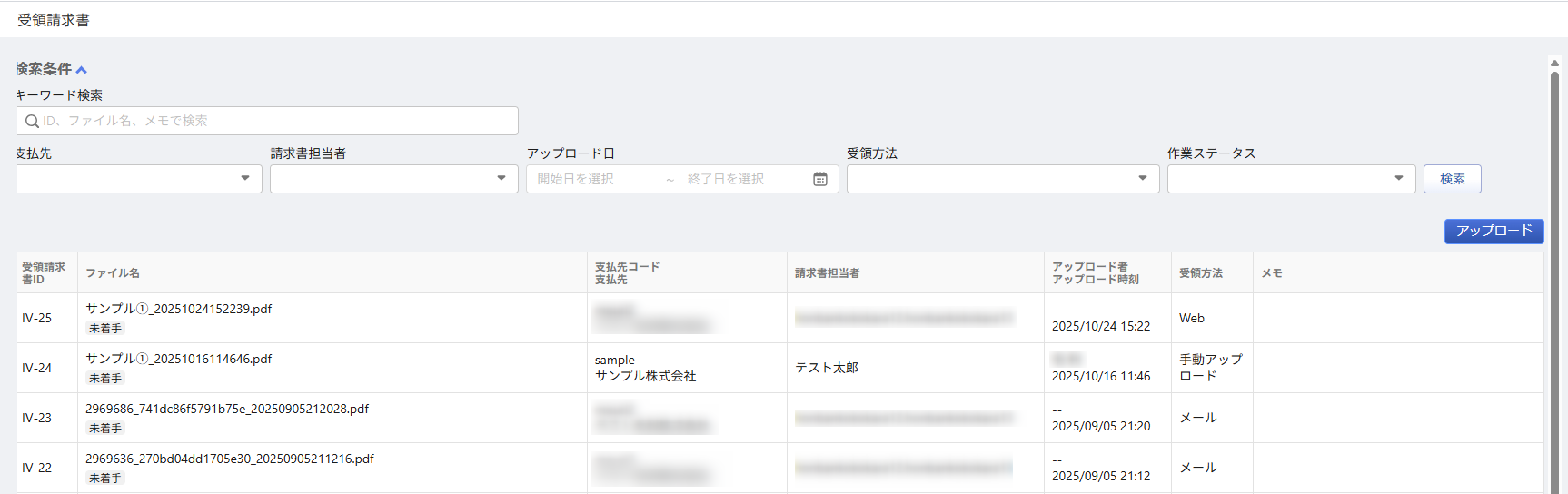Click the calendar icon in upload date field
The width and height of the screenshot is (1568, 494).
tap(819, 179)
